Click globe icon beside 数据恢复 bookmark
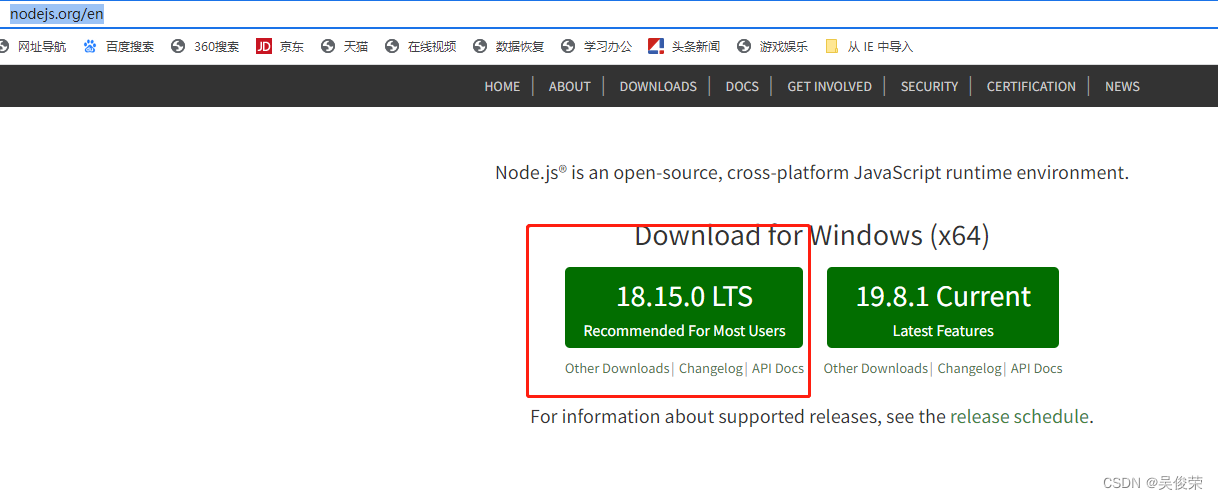The width and height of the screenshot is (1218, 500). tap(480, 46)
